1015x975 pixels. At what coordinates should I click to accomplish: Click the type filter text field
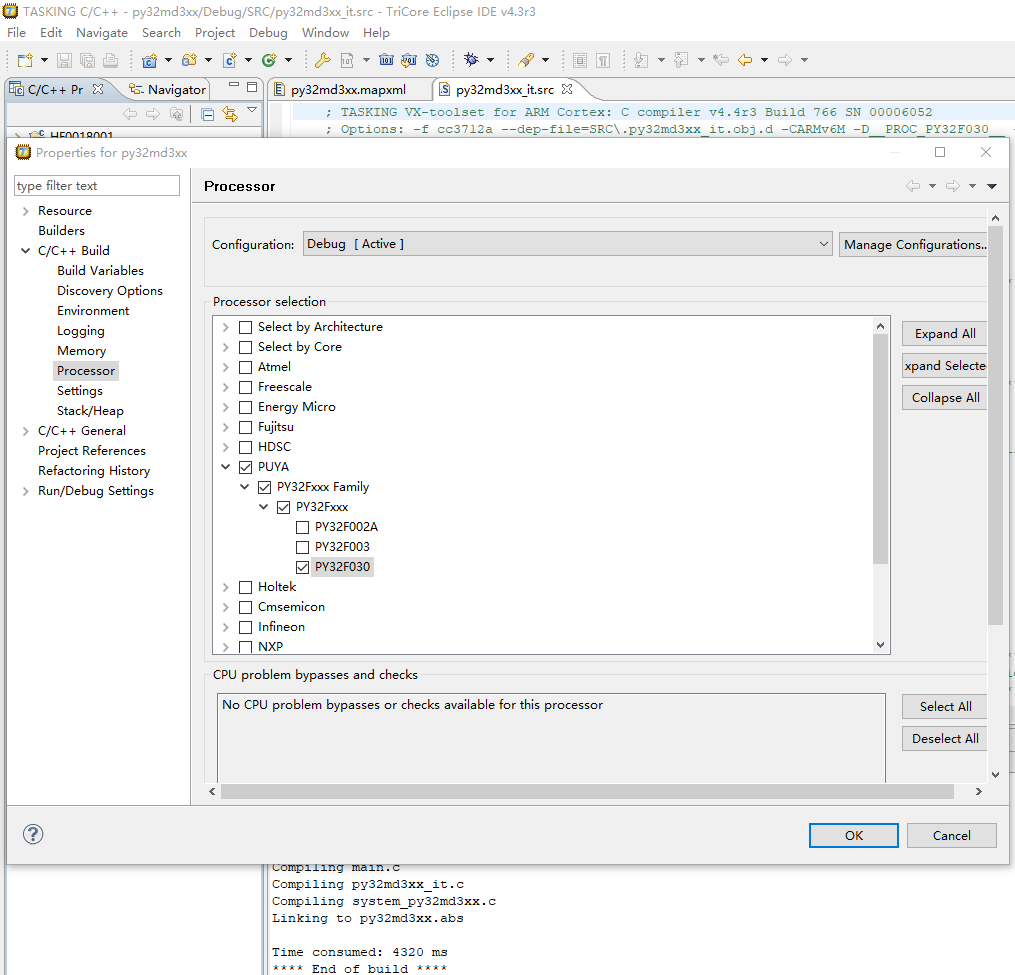pyautogui.click(x=96, y=186)
